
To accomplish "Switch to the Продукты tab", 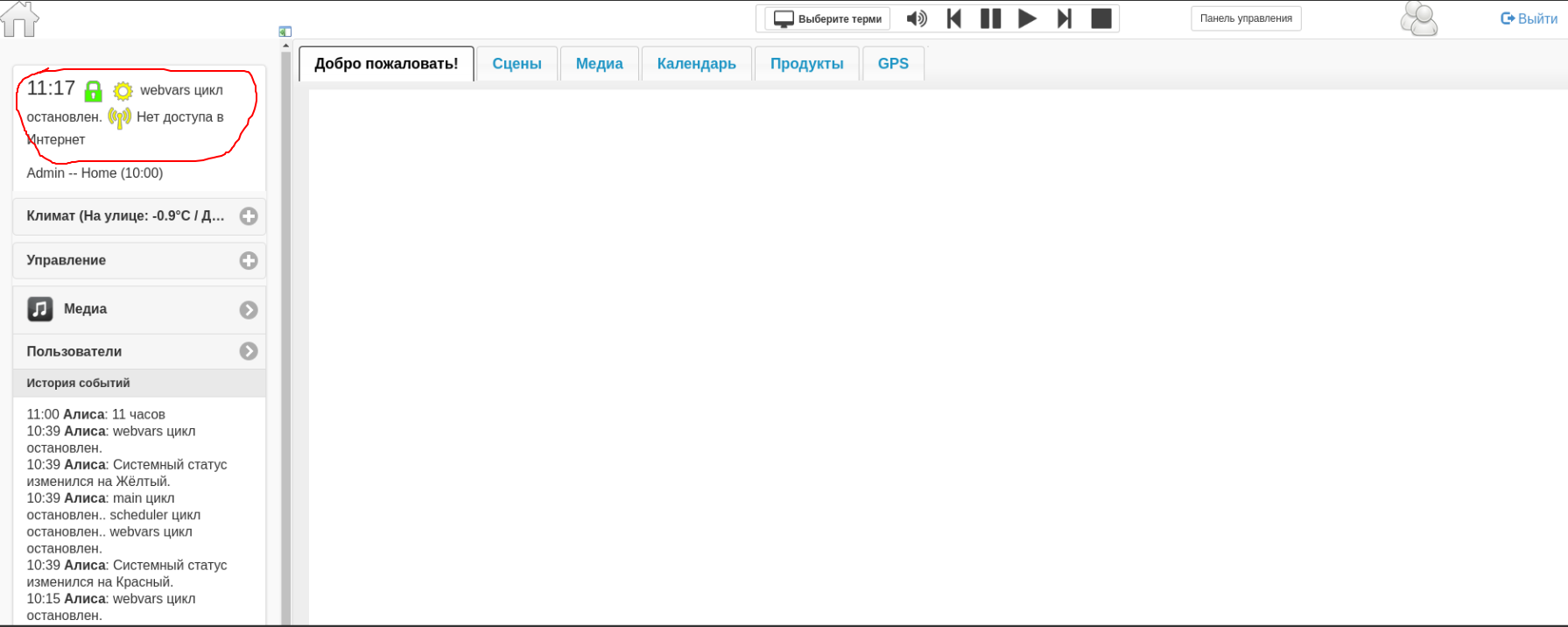I will click(x=807, y=64).
